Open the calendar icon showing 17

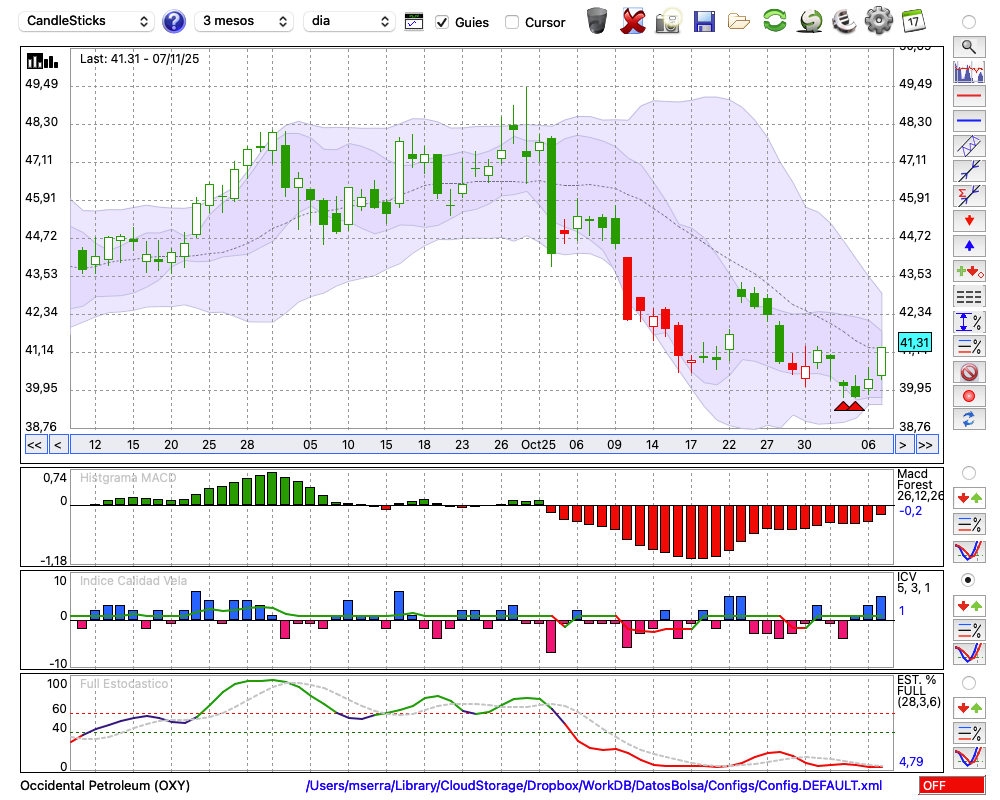(x=913, y=21)
